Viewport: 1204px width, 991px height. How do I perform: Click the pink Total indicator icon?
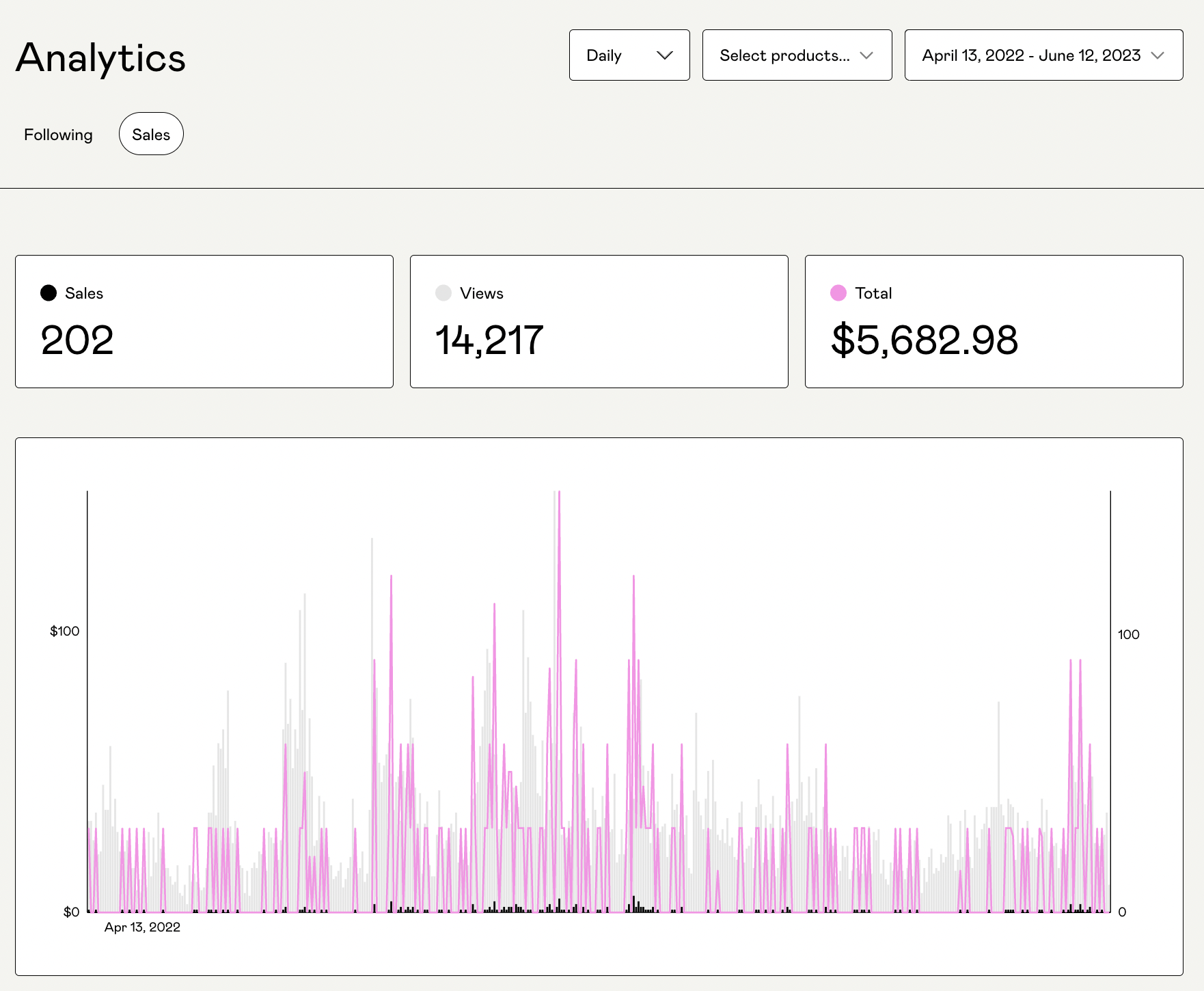click(x=838, y=293)
